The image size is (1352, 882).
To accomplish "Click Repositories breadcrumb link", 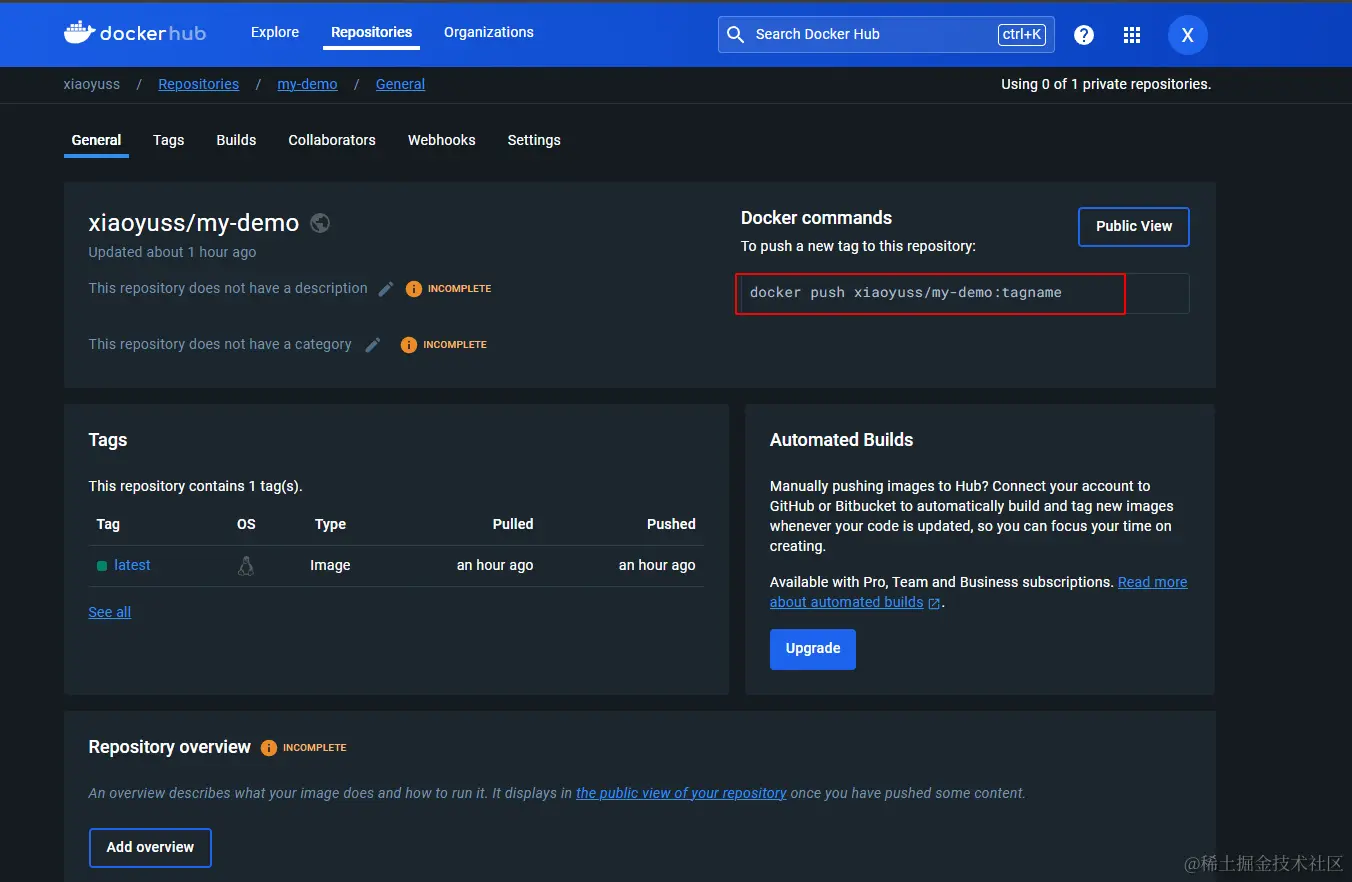I will coord(199,85).
